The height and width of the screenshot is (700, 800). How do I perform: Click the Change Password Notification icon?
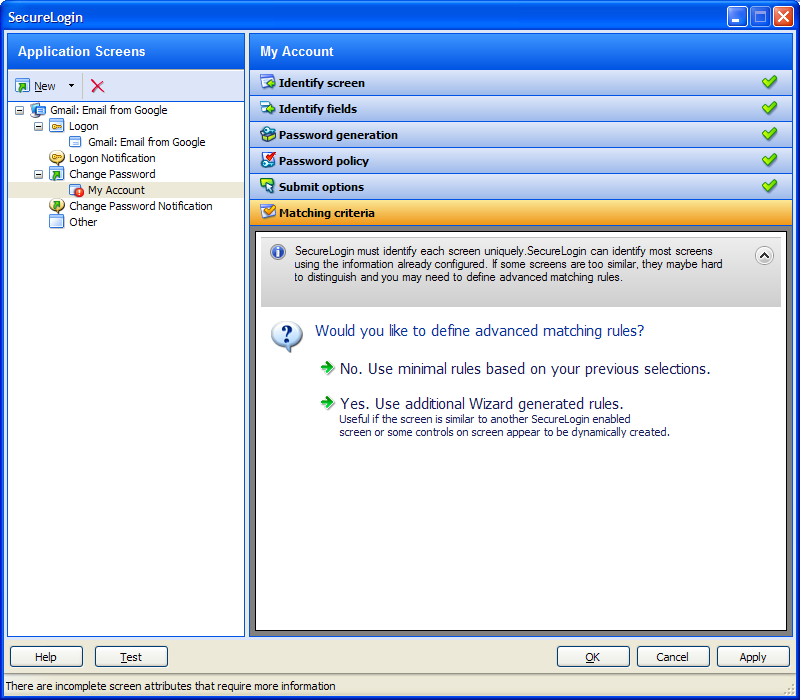click(57, 206)
